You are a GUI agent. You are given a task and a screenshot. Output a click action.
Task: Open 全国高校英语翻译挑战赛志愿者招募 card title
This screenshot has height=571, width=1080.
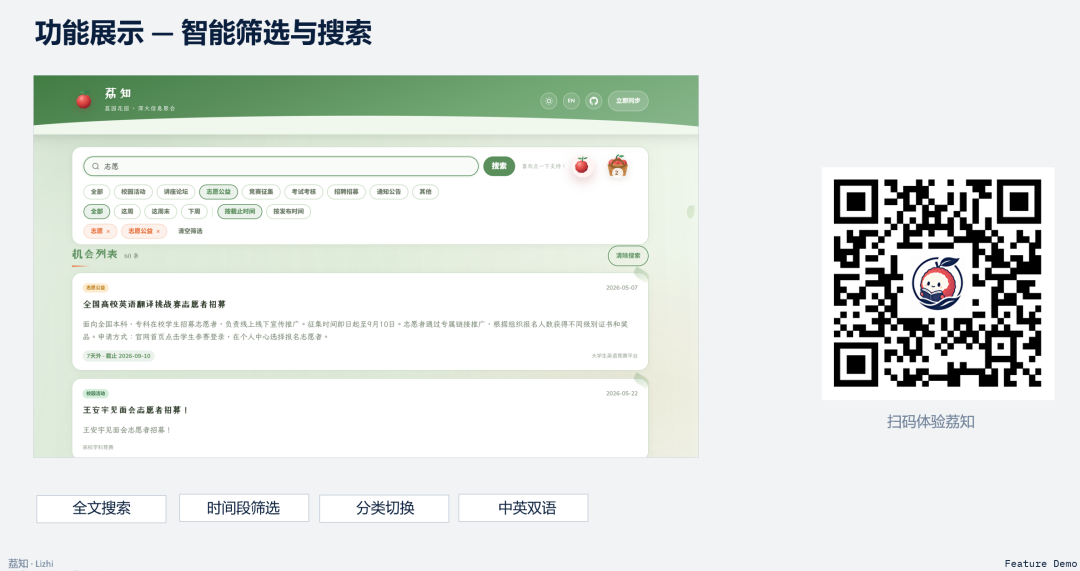coord(154,304)
